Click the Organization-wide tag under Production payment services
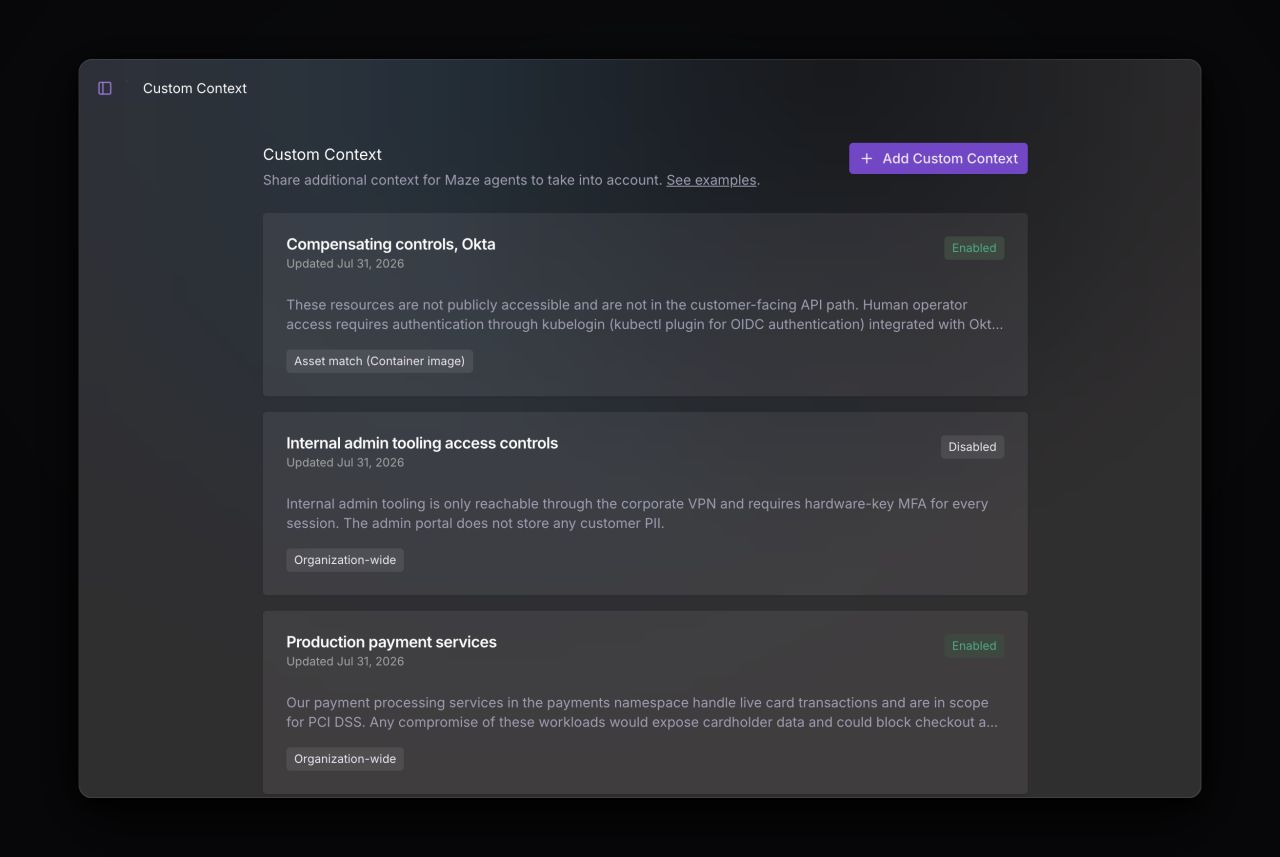This screenshot has width=1280, height=857. pos(345,759)
